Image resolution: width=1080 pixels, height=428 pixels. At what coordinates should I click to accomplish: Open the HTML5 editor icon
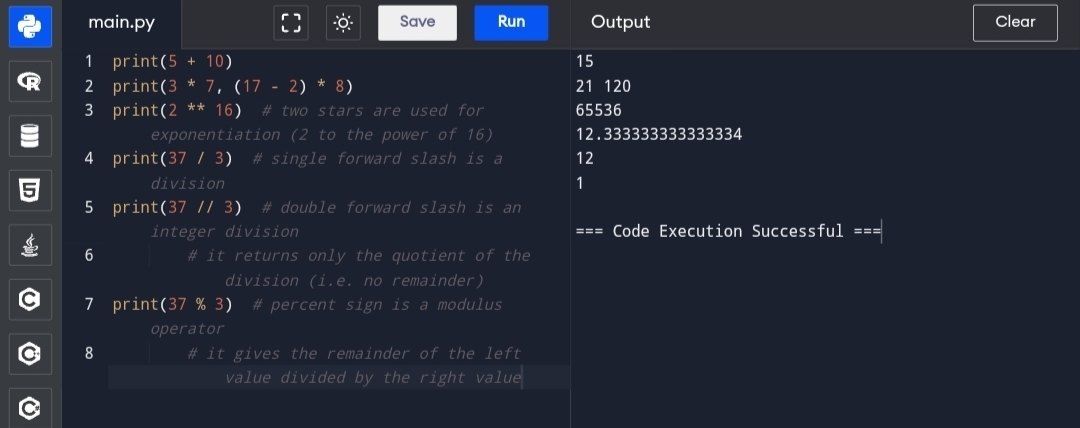30,189
